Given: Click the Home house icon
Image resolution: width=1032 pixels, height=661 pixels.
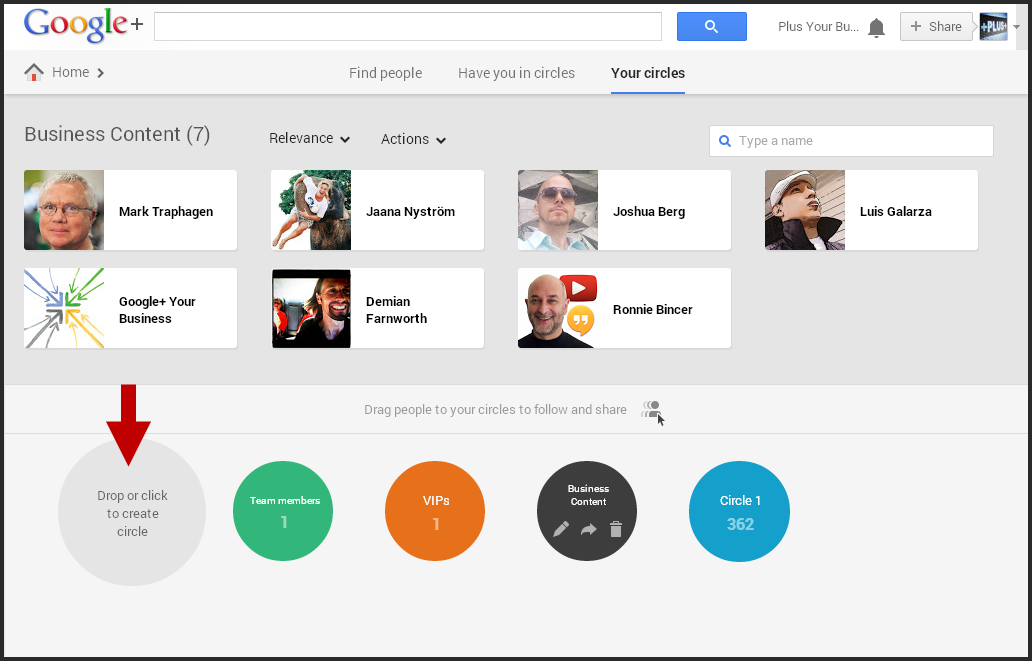Looking at the screenshot, I should pyautogui.click(x=35, y=72).
